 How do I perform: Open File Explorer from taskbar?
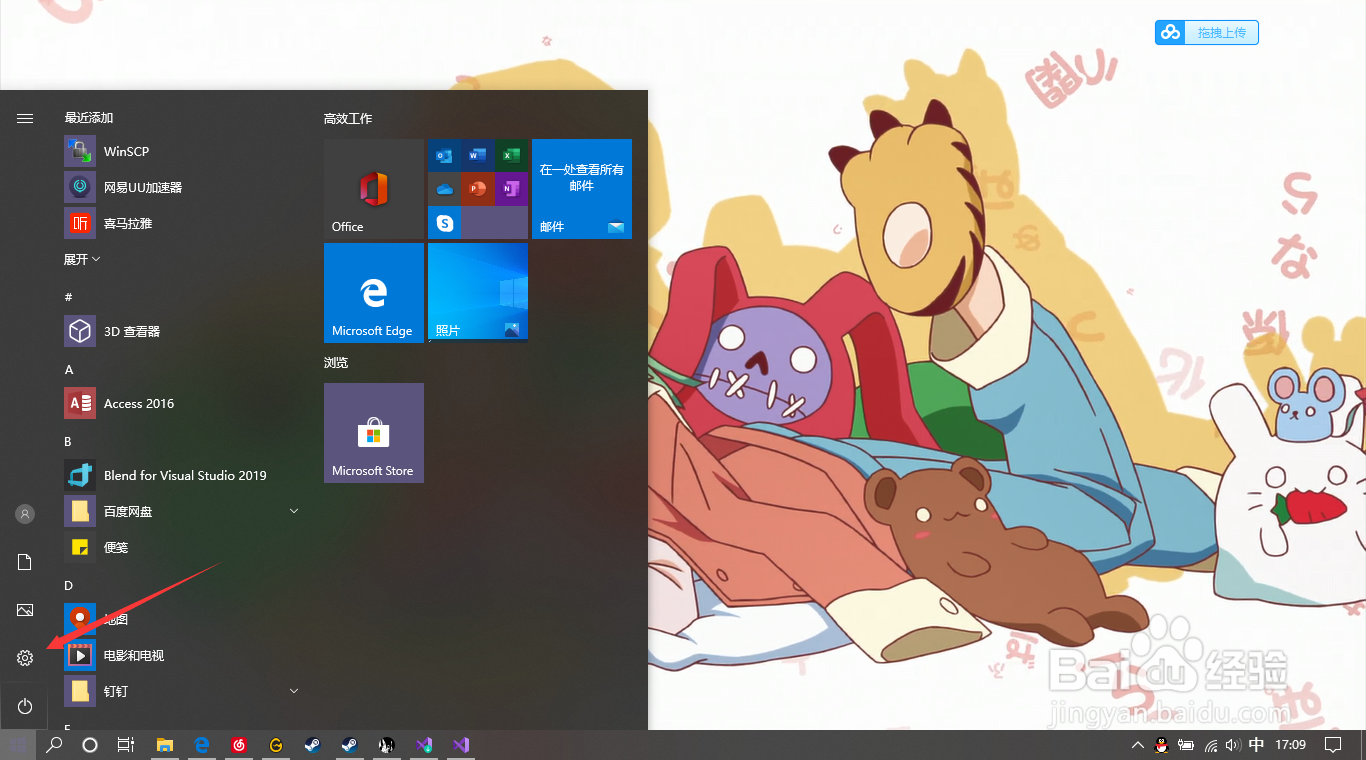165,745
